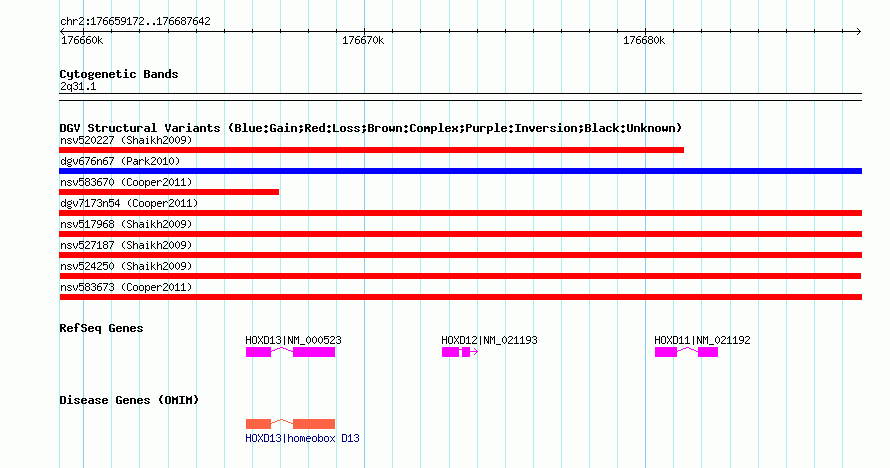Click the red nsv520227 variant bar
This screenshot has width=890, height=468.
click(371, 150)
